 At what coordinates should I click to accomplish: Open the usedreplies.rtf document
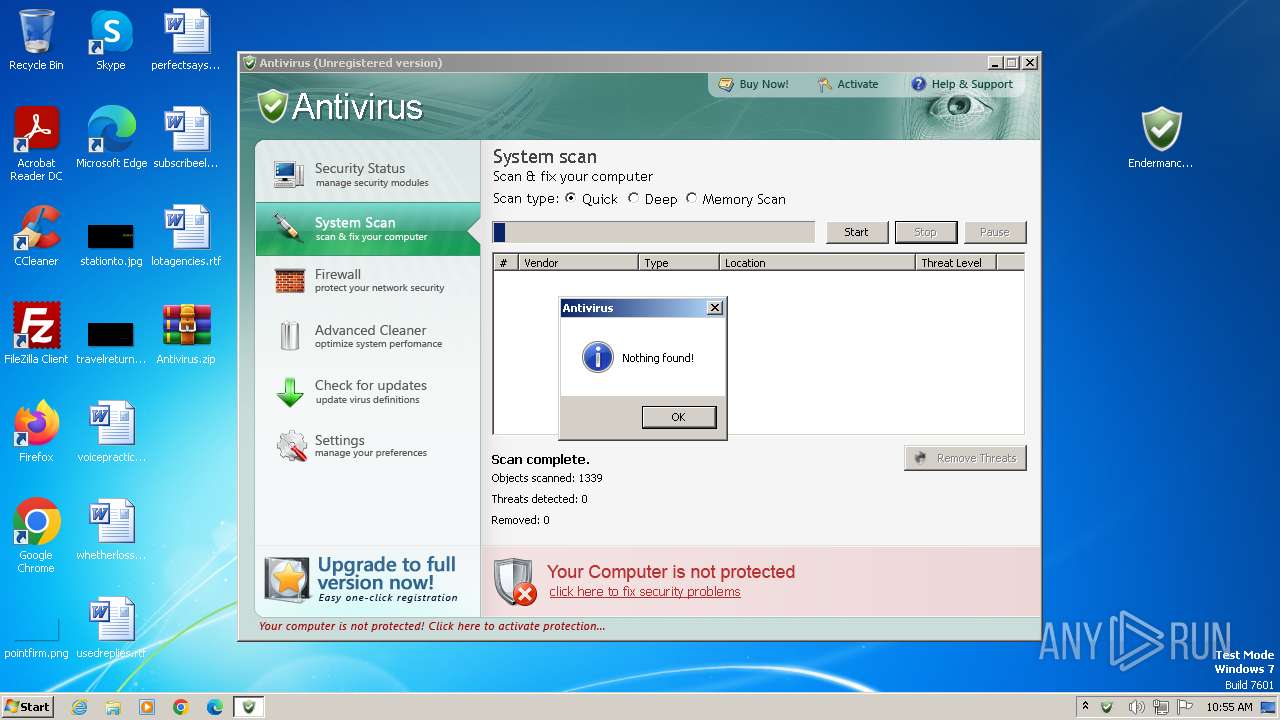click(x=111, y=628)
